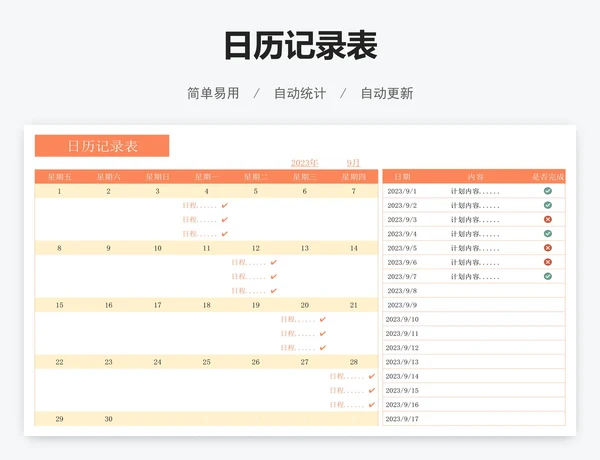This screenshot has width=600, height=460.
Task: Click the 2023/9/5 date cell
Action: (x=402, y=248)
